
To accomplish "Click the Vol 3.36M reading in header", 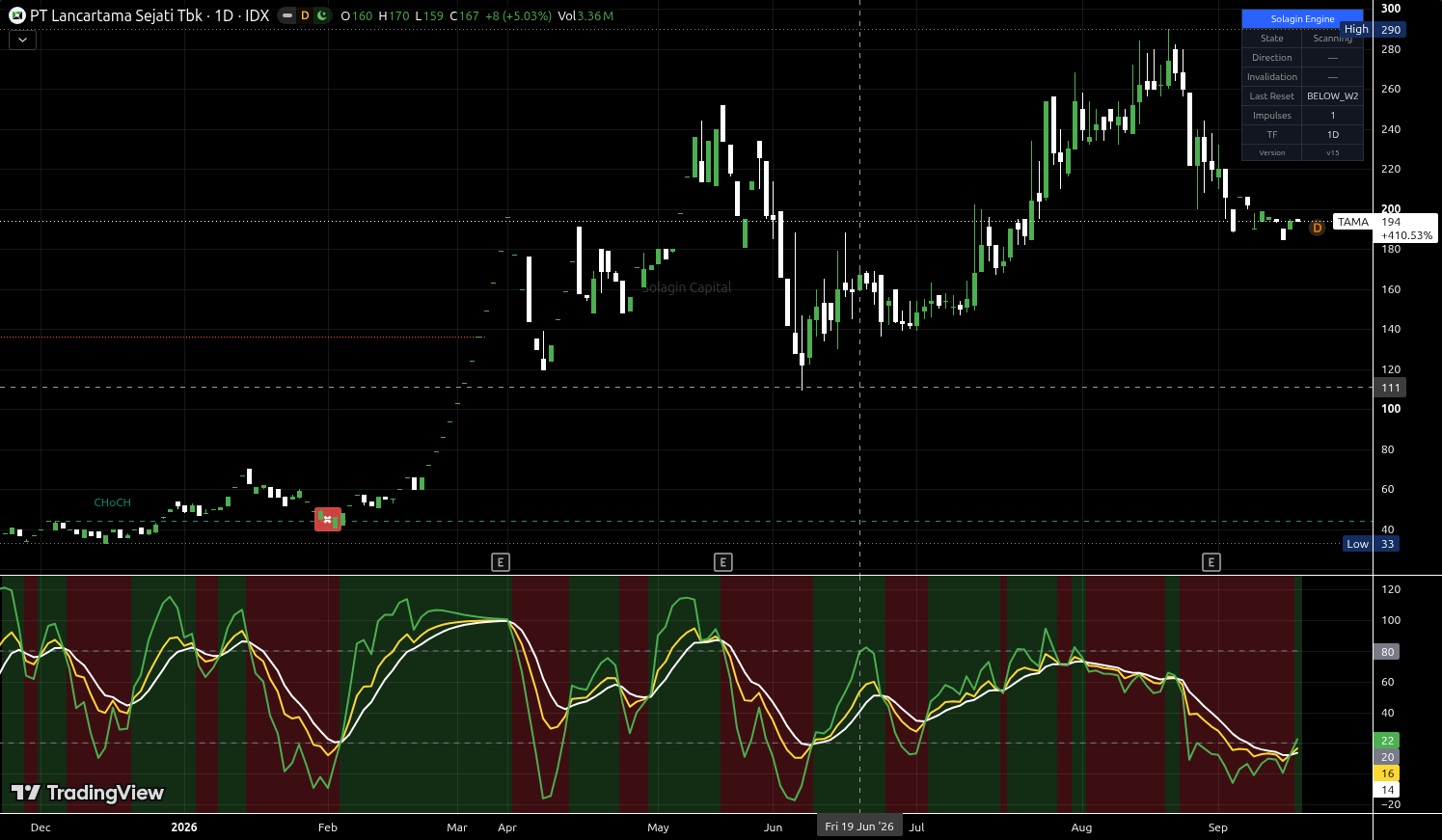I will point(585,16).
